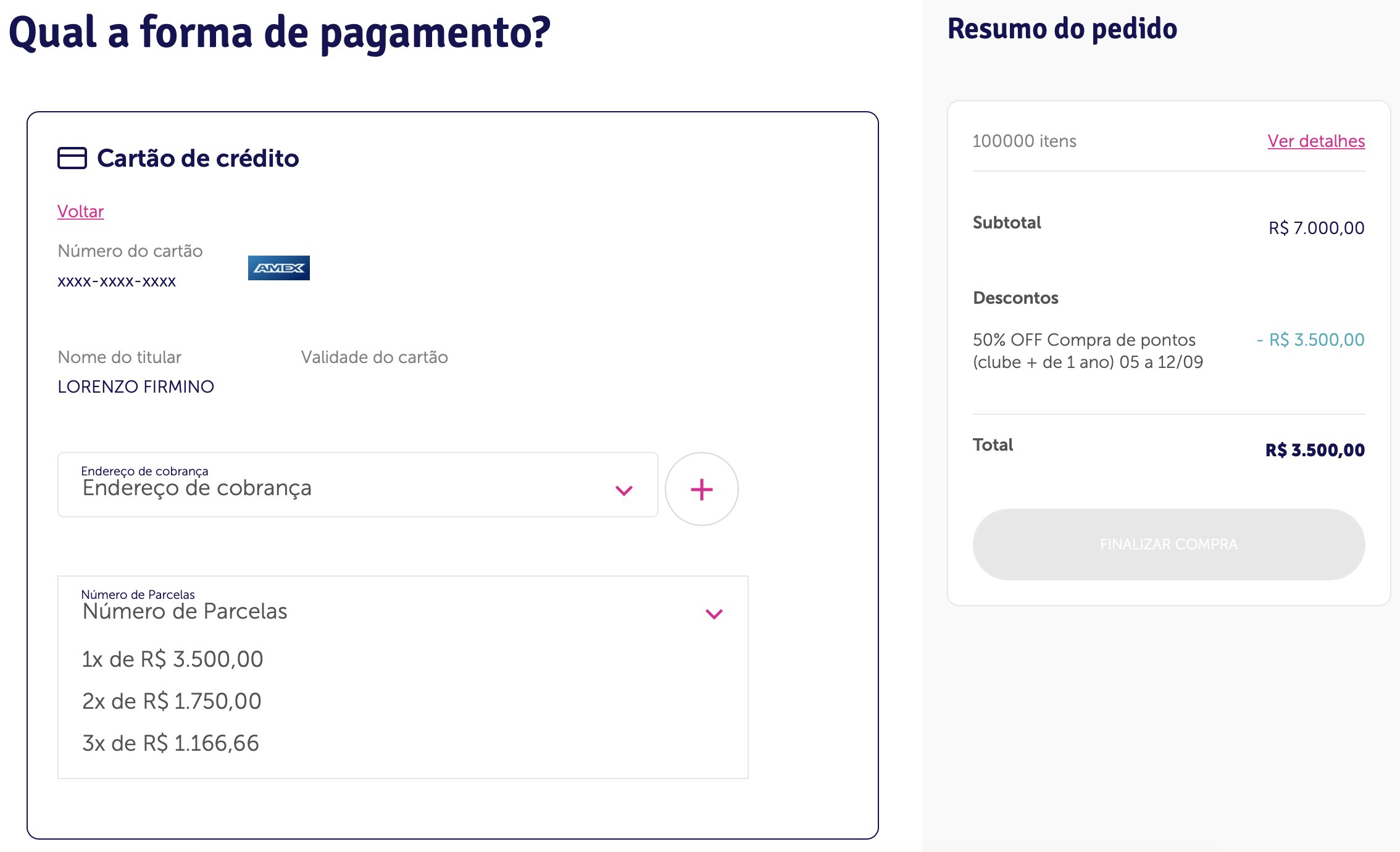Add a new billing address with plus button
This screenshot has width=1400, height=852.
(702, 489)
